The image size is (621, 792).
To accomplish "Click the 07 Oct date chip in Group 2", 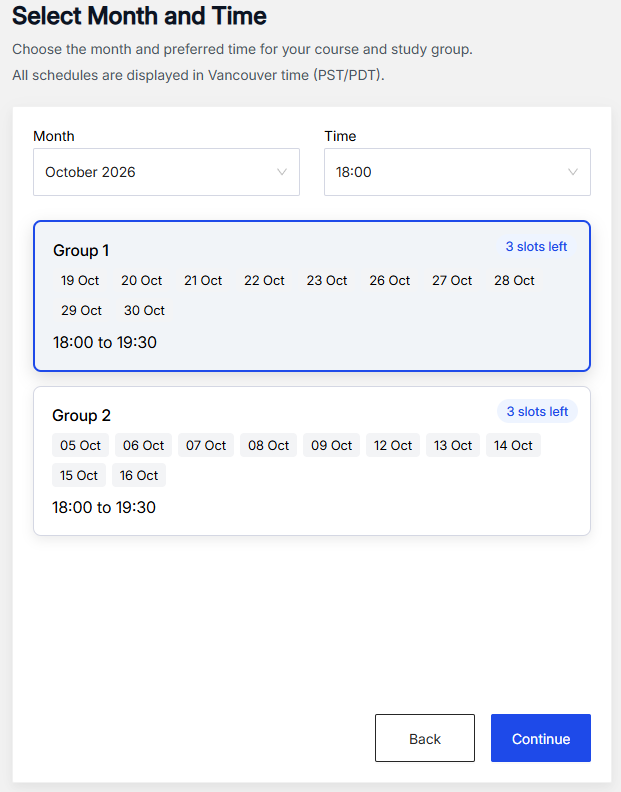I will [206, 446].
